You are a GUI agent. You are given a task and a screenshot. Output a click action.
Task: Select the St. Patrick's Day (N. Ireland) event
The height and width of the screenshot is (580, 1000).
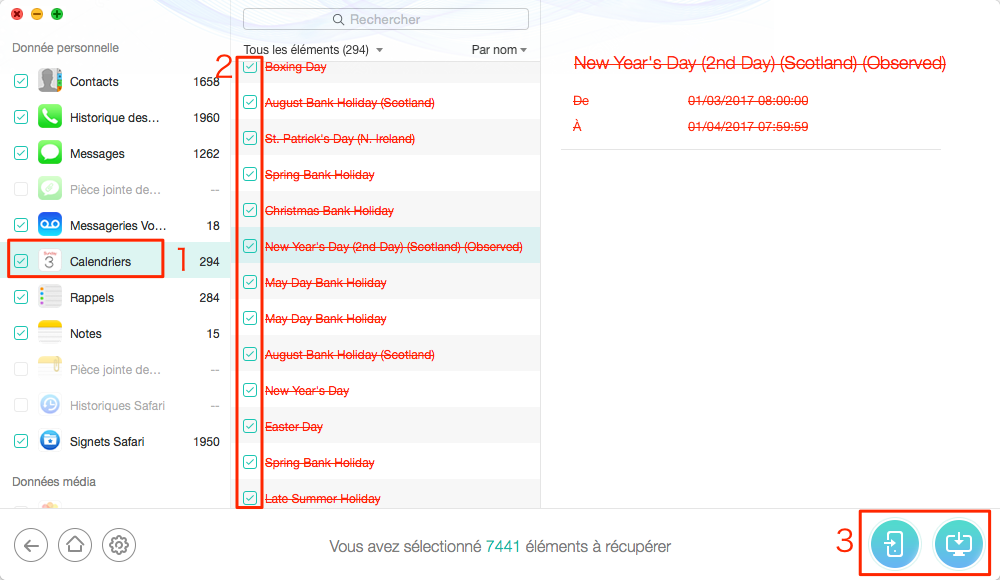point(340,138)
